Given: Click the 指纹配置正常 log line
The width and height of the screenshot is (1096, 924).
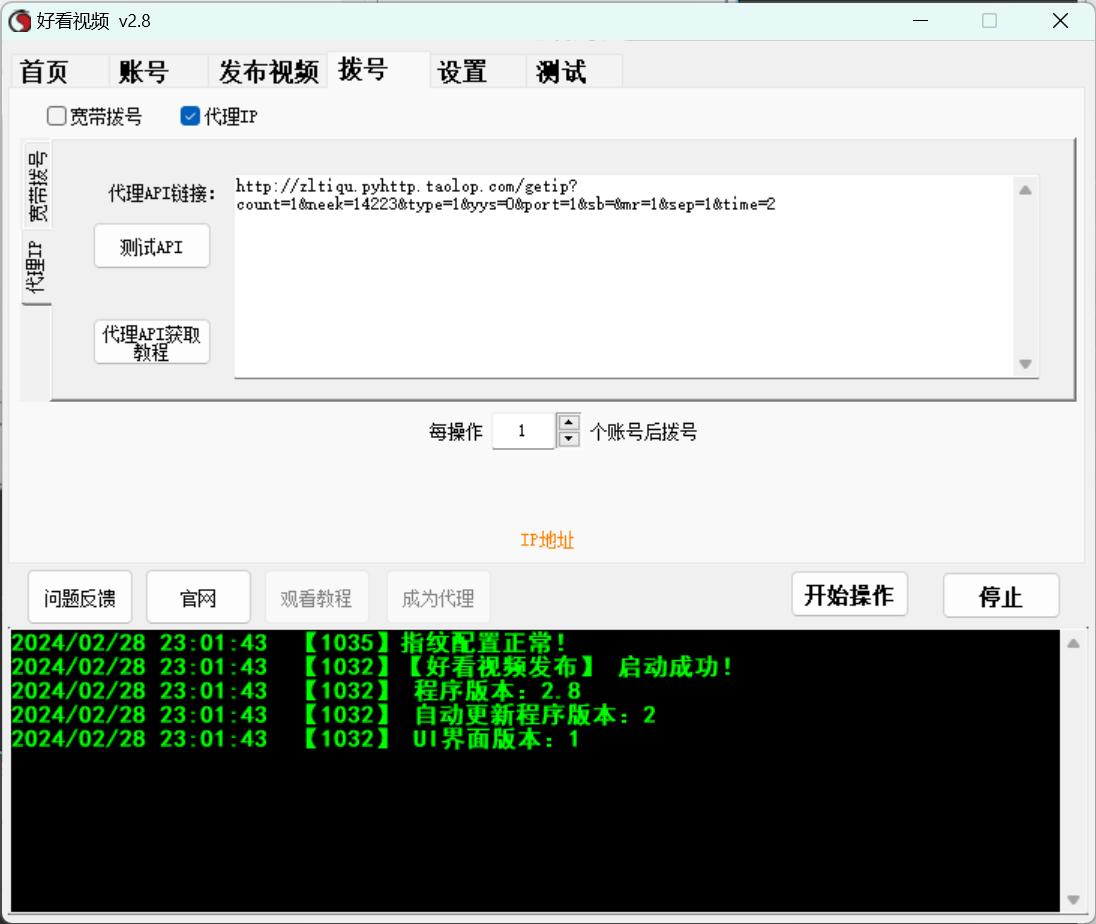Looking at the screenshot, I should click(x=288, y=642).
